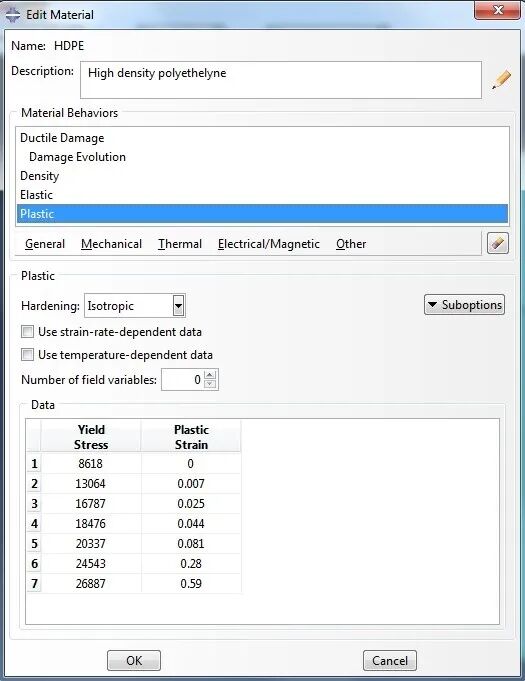Viewport: 525px width, 681px height.
Task: Open the Electrical/Magnetic menu
Action: tap(269, 244)
